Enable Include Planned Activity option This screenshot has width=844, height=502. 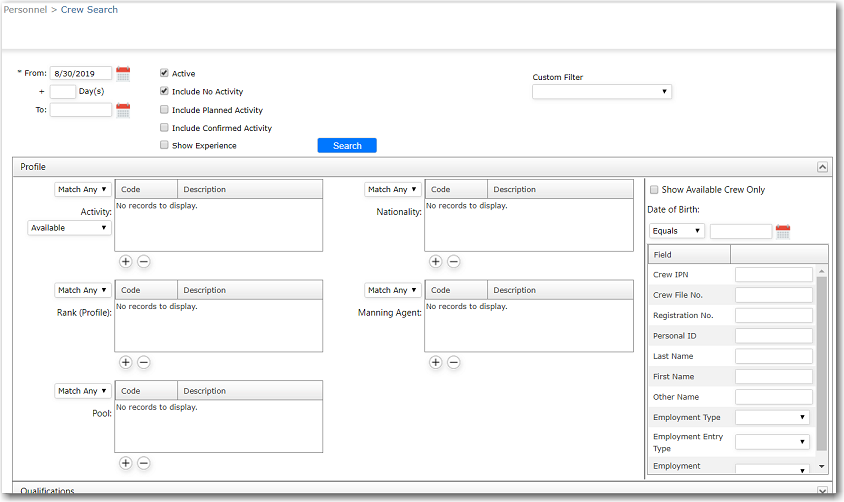165,110
